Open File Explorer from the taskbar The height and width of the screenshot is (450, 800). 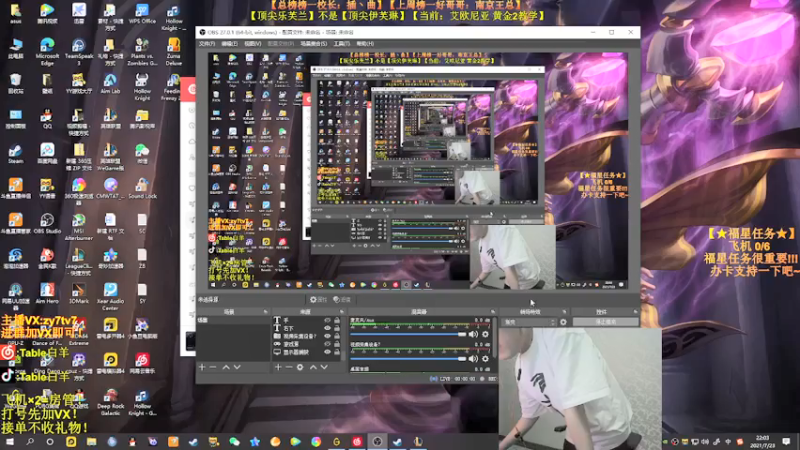tap(91, 442)
